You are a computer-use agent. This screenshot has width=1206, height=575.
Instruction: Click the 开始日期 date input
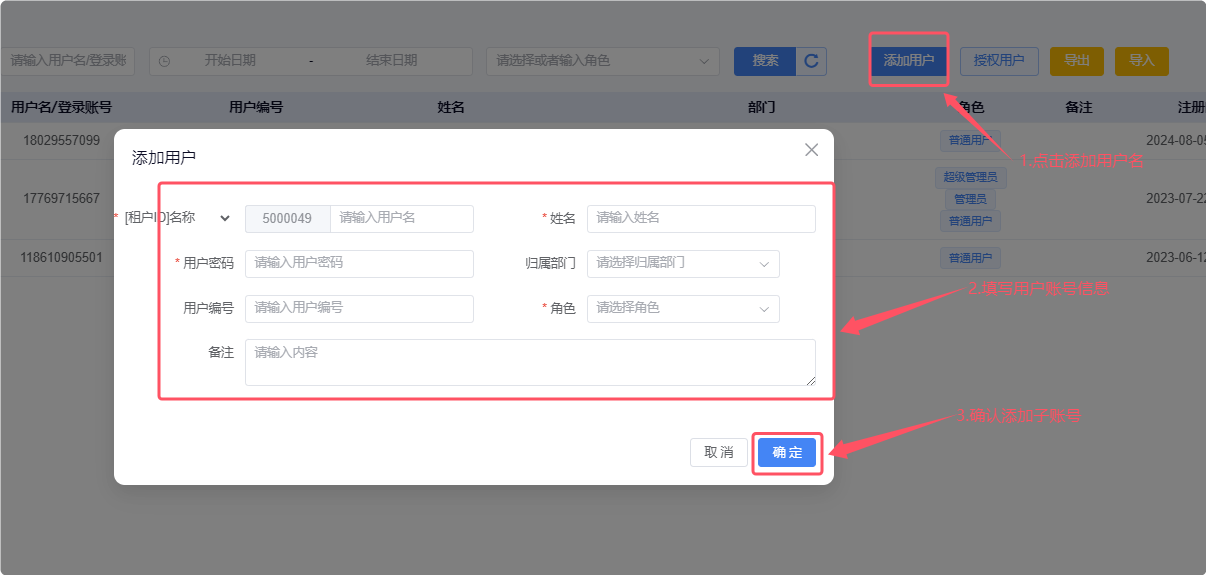(230, 61)
